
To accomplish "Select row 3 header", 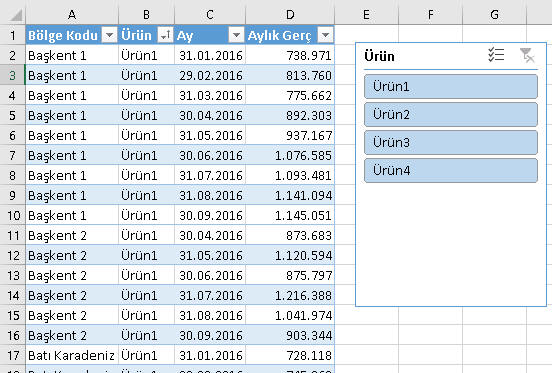I will point(12,75).
